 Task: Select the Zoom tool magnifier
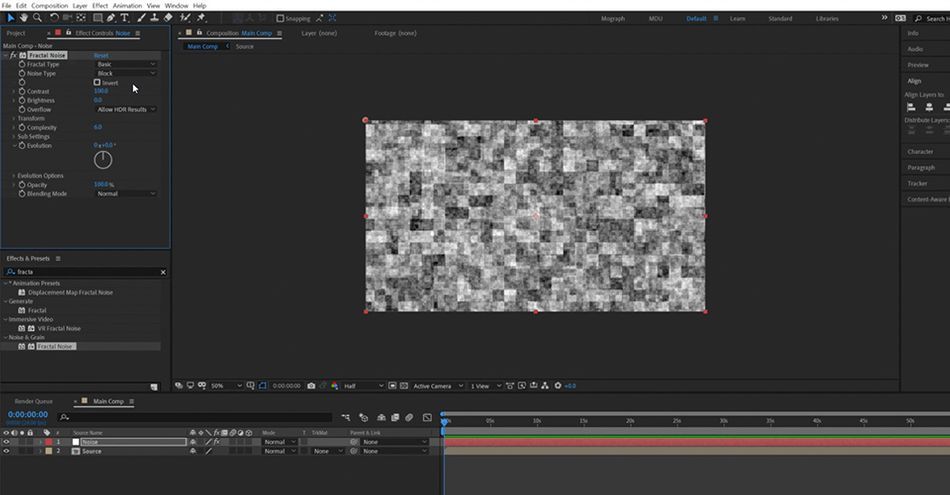[x=38, y=18]
